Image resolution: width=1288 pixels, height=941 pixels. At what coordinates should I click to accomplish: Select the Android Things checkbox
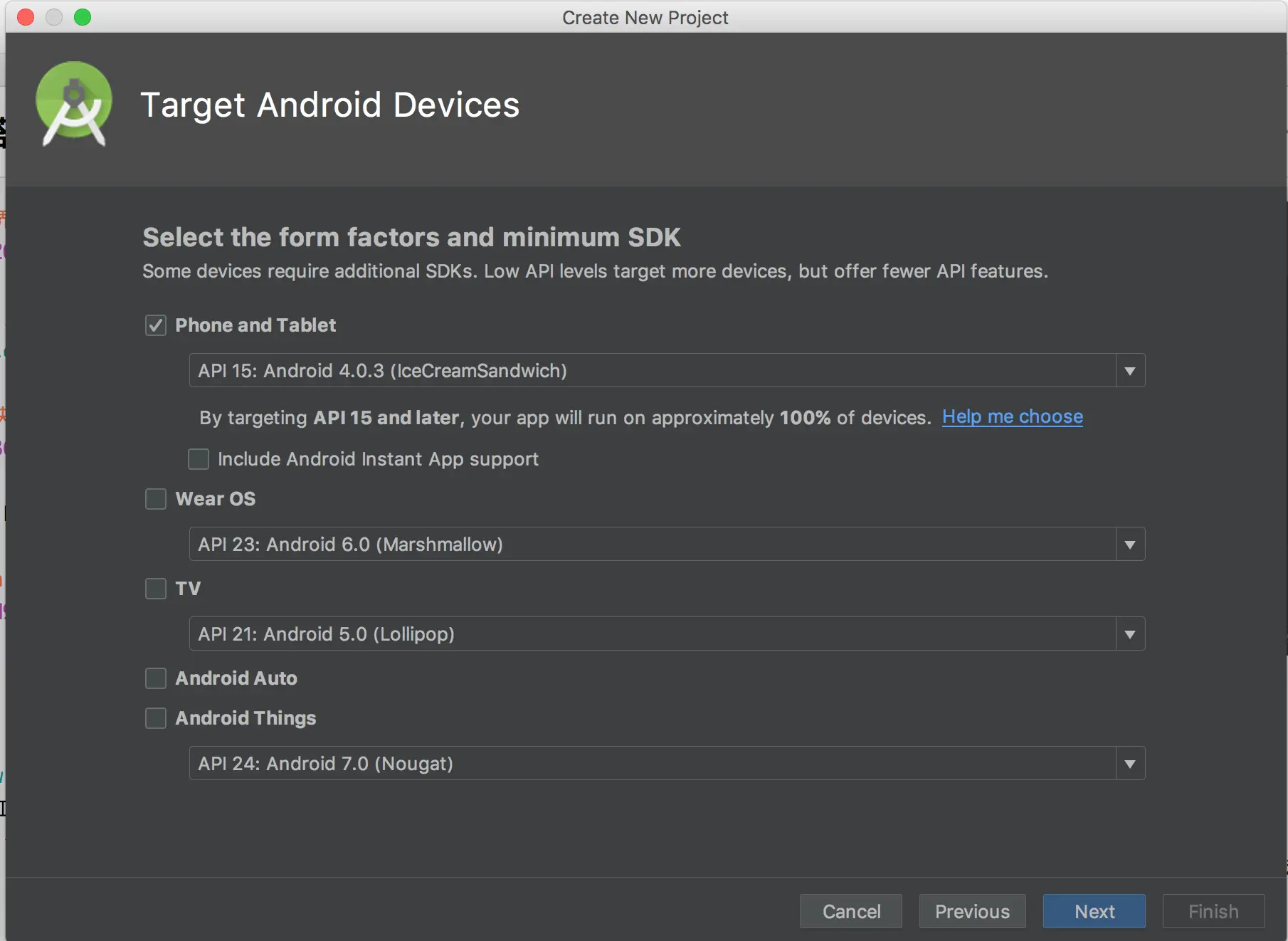click(156, 718)
